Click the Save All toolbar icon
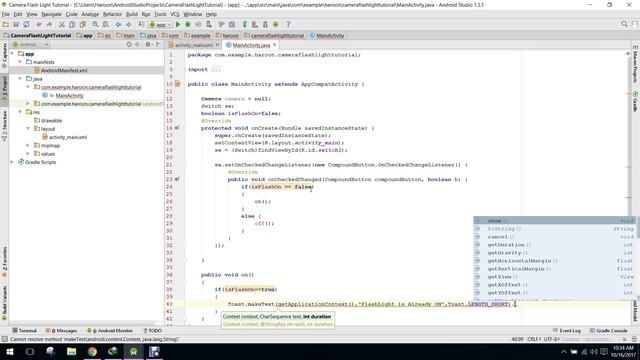 tap(16, 24)
